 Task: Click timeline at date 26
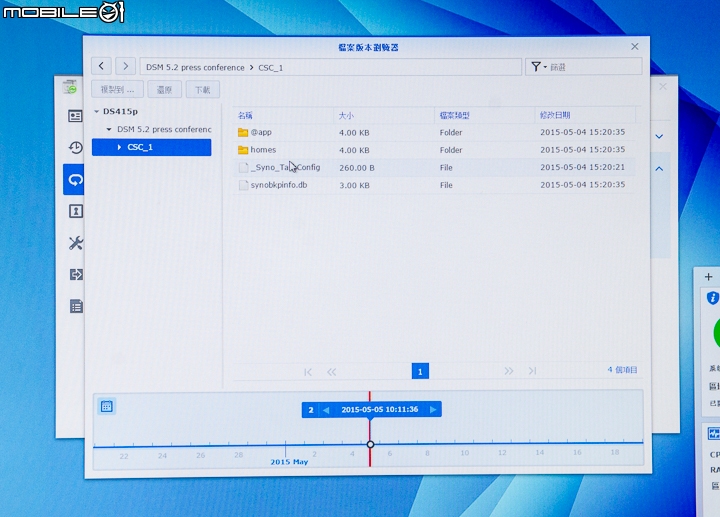(201, 455)
